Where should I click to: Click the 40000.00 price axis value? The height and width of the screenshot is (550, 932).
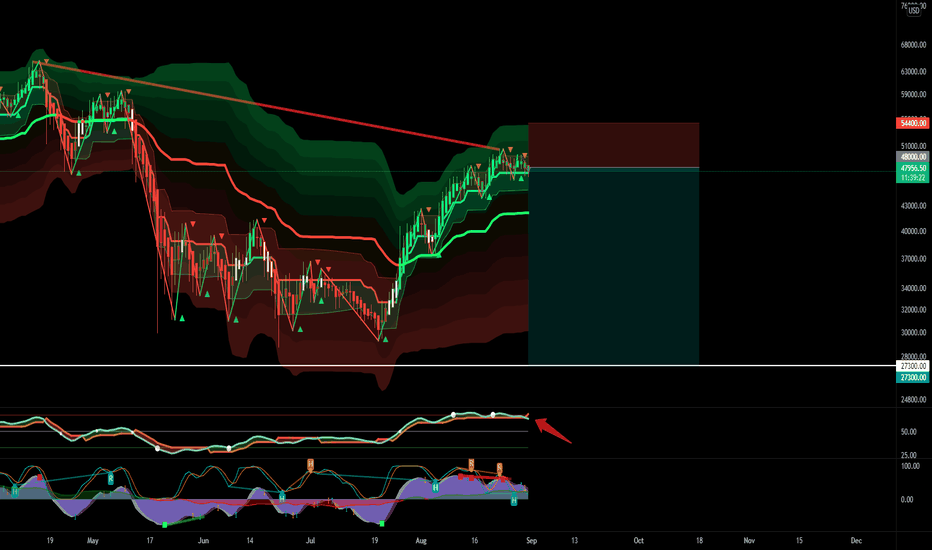click(x=913, y=231)
